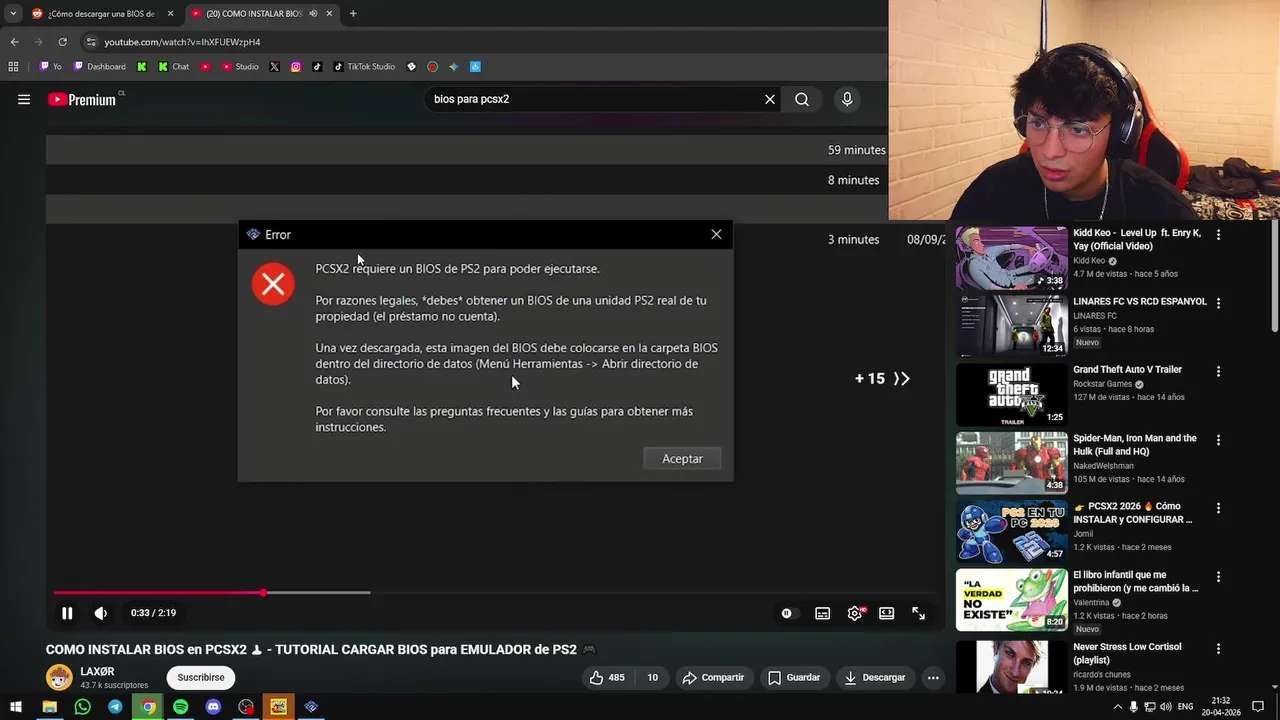The image size is (1280, 720).
Task: Open options for PCSX2 2026 video
Action: click(1218, 508)
